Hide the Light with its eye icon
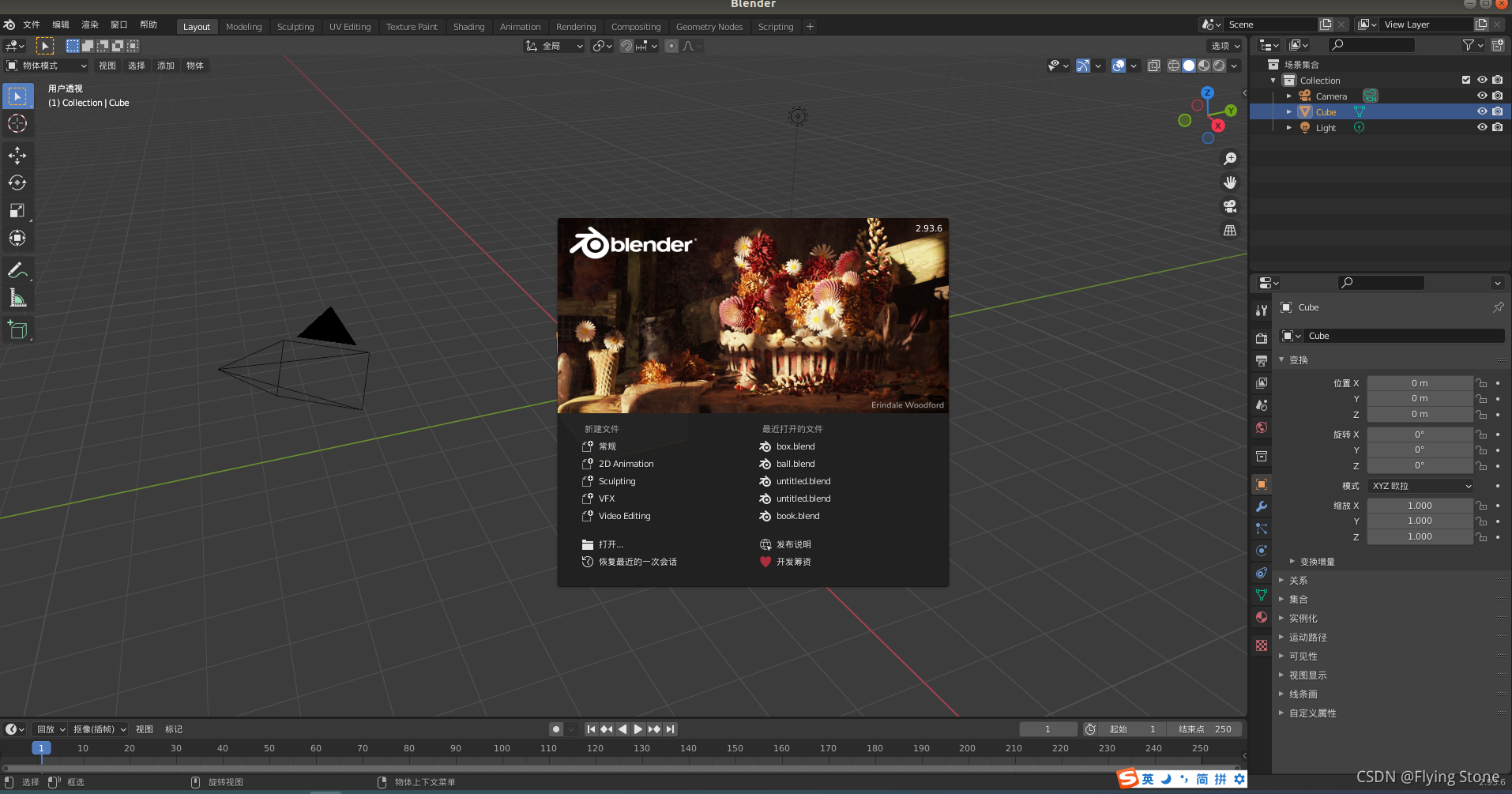 click(1482, 127)
